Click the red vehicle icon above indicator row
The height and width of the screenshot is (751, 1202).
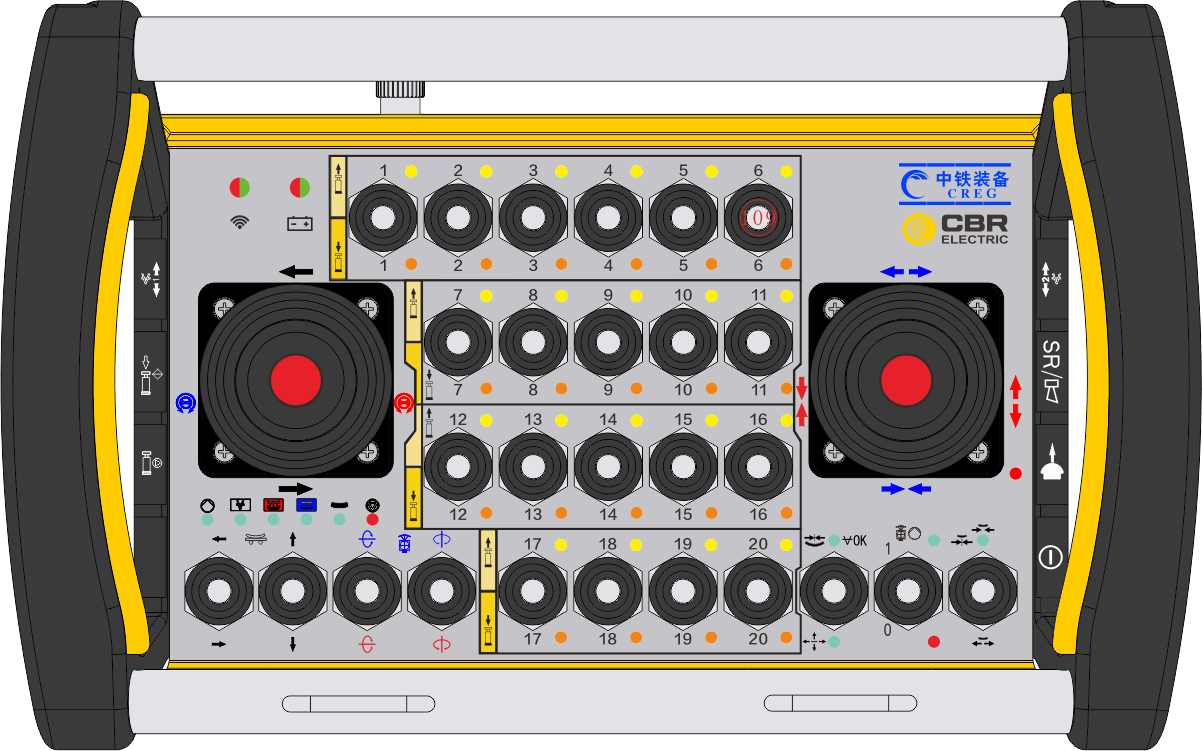[x=273, y=504]
